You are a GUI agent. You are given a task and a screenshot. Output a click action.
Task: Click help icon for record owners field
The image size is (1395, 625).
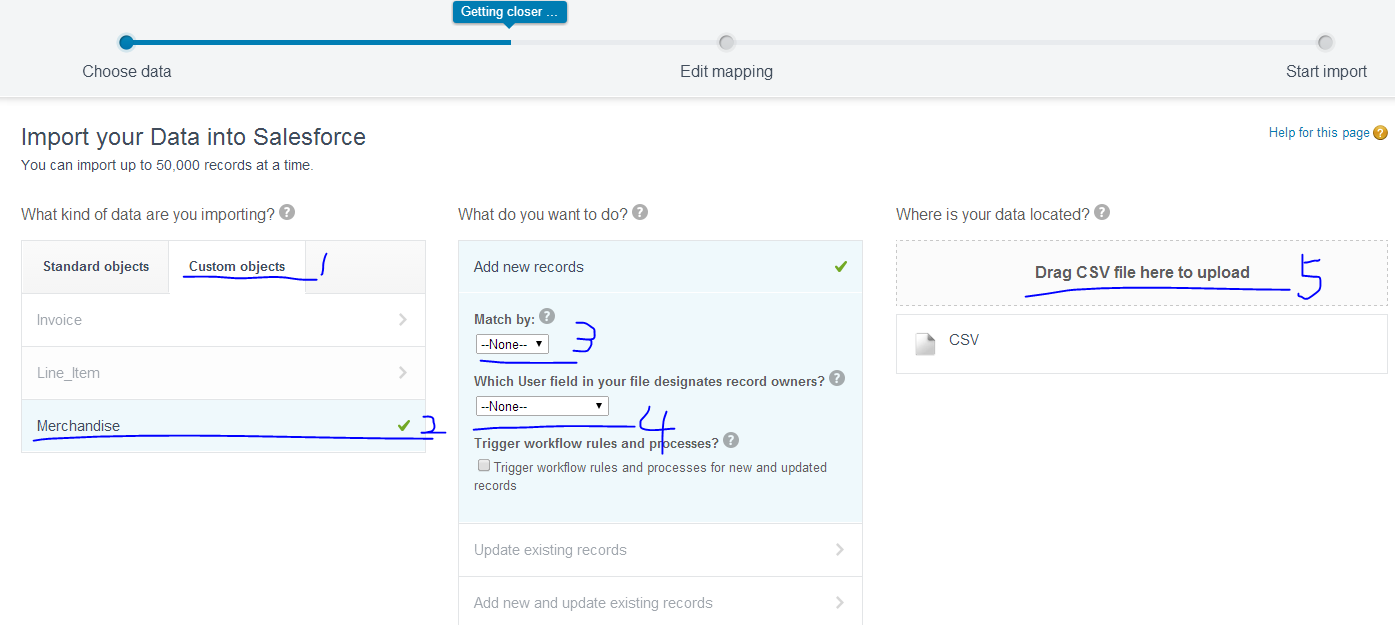[x=837, y=379]
